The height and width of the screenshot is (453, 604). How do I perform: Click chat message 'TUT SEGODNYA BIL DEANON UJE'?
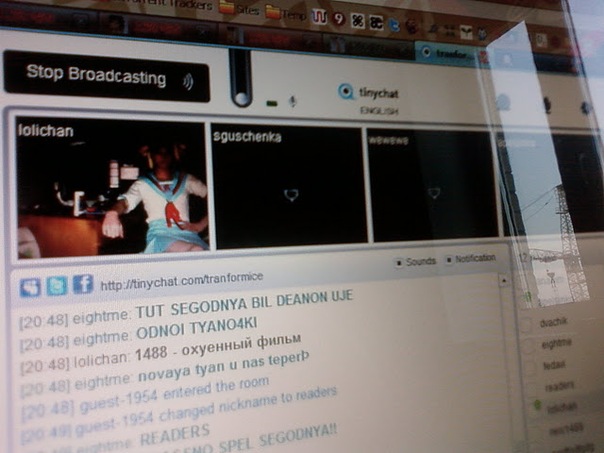pyautogui.click(x=244, y=304)
